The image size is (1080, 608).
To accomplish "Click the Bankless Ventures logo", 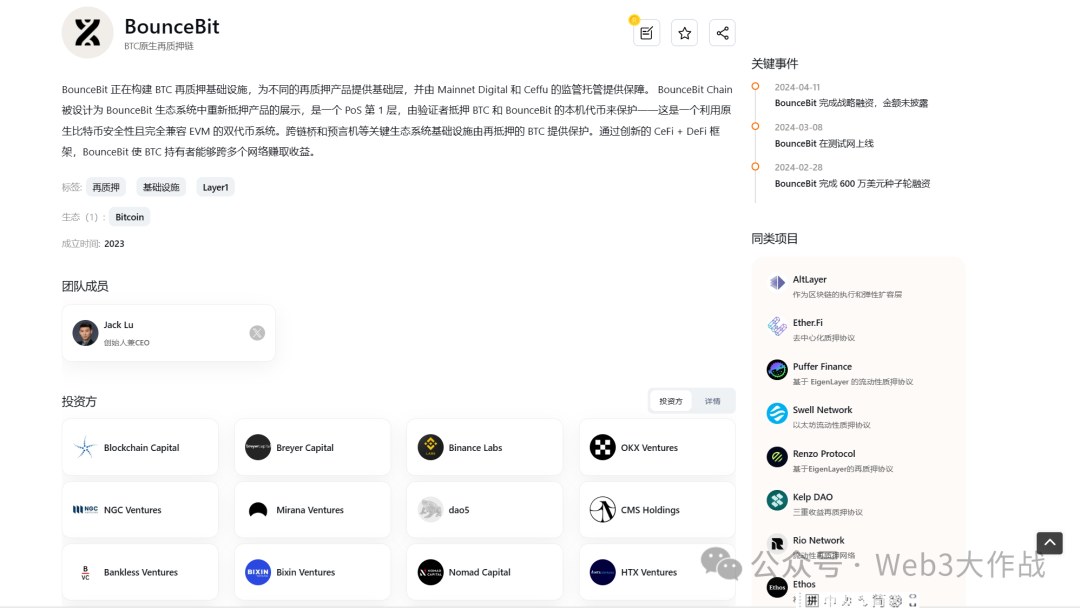I will (x=85, y=572).
